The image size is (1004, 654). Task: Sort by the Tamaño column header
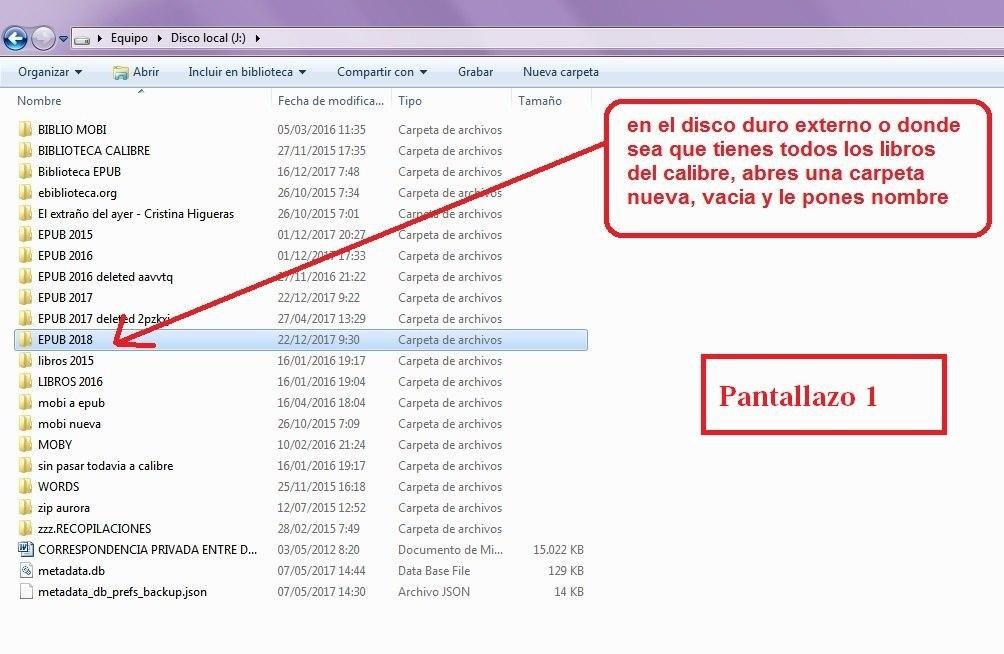coord(540,101)
